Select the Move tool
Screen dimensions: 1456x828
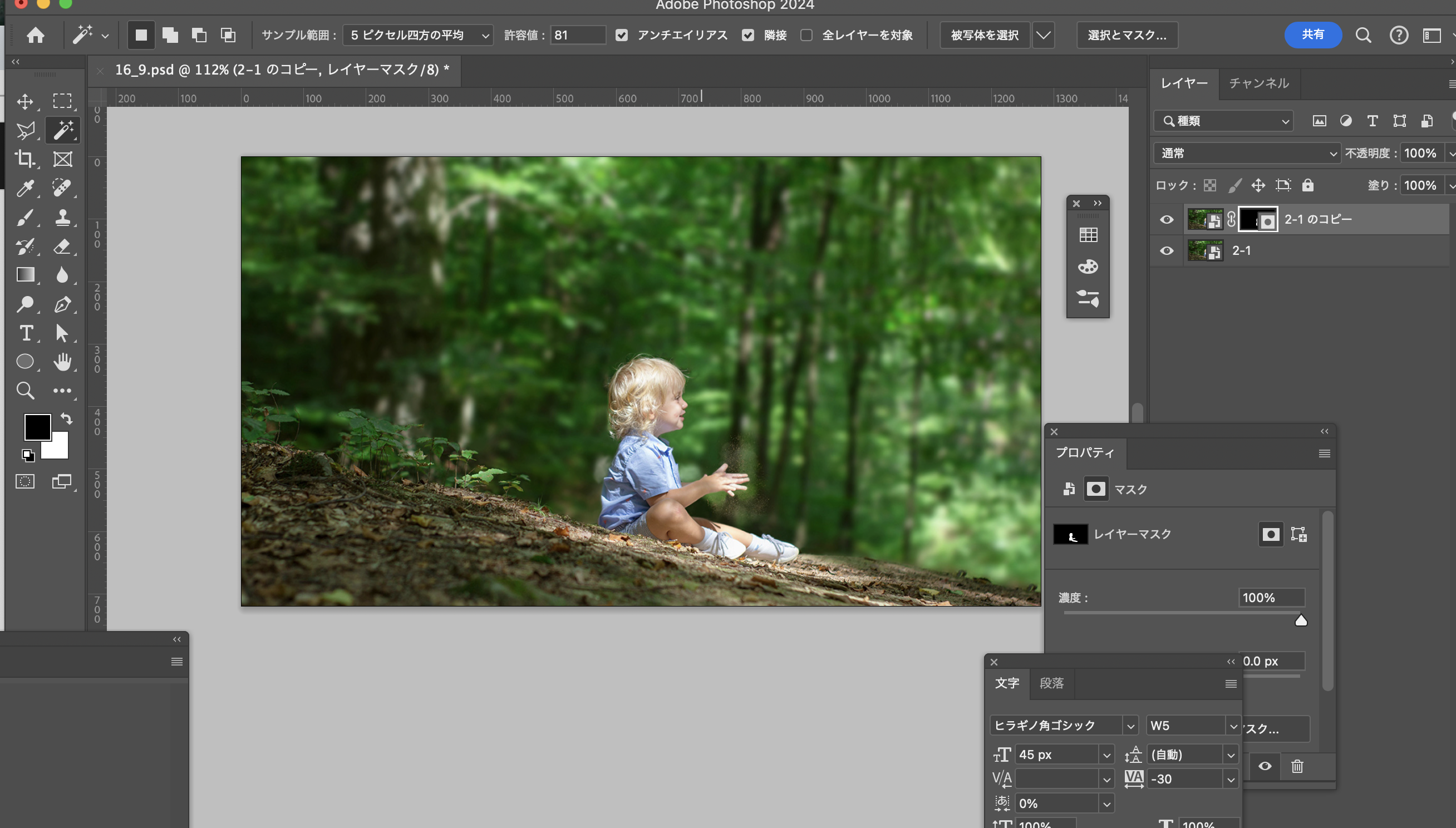coord(25,101)
